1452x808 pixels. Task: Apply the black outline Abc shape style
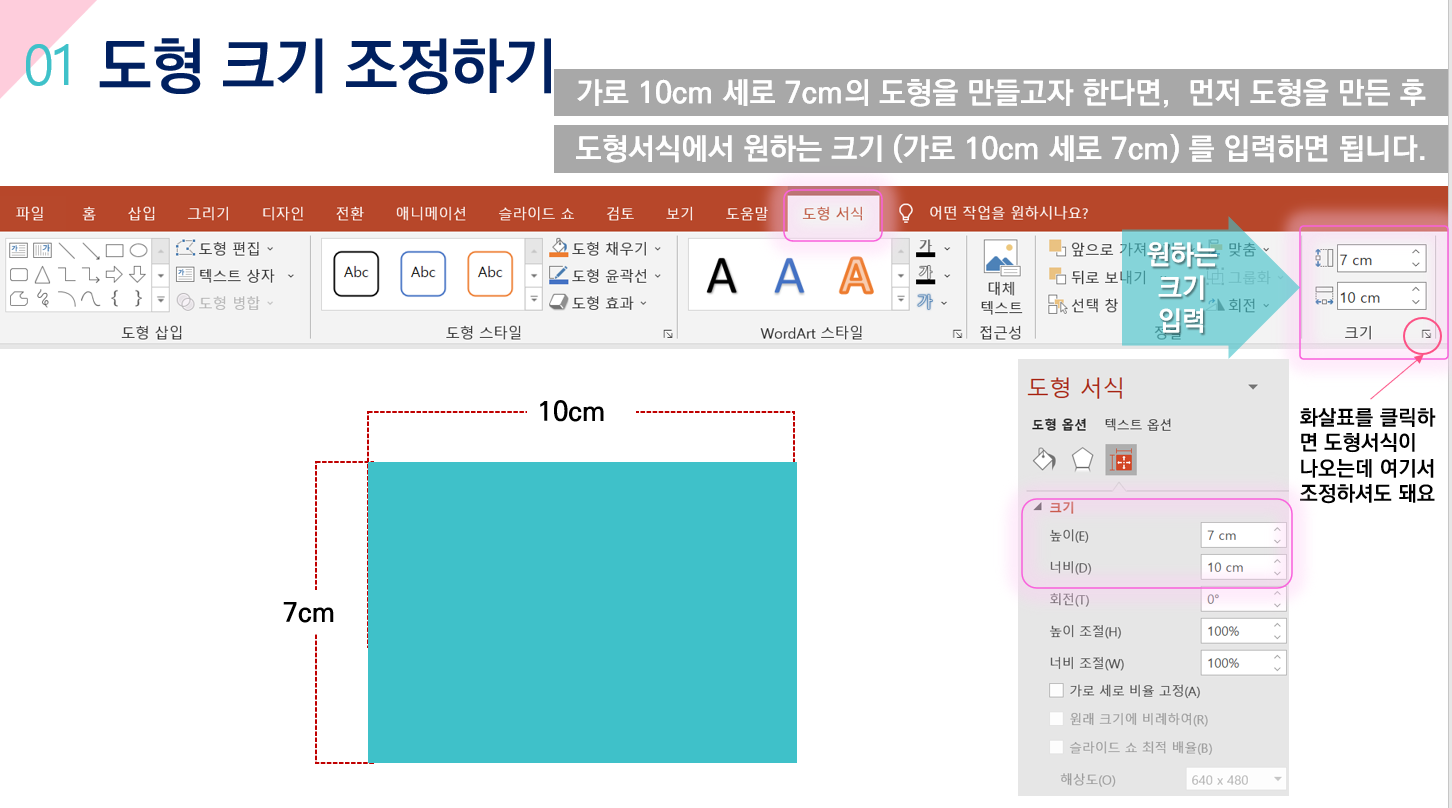click(x=356, y=273)
